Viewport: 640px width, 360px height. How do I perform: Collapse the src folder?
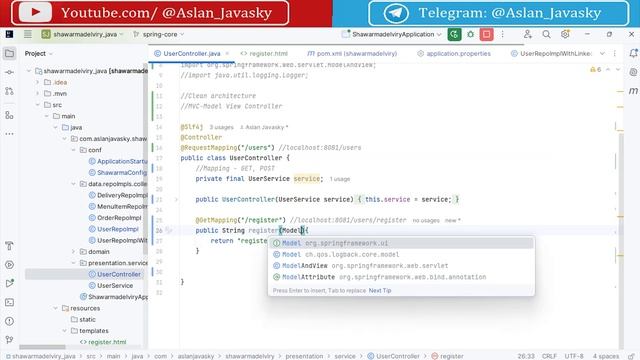38,105
